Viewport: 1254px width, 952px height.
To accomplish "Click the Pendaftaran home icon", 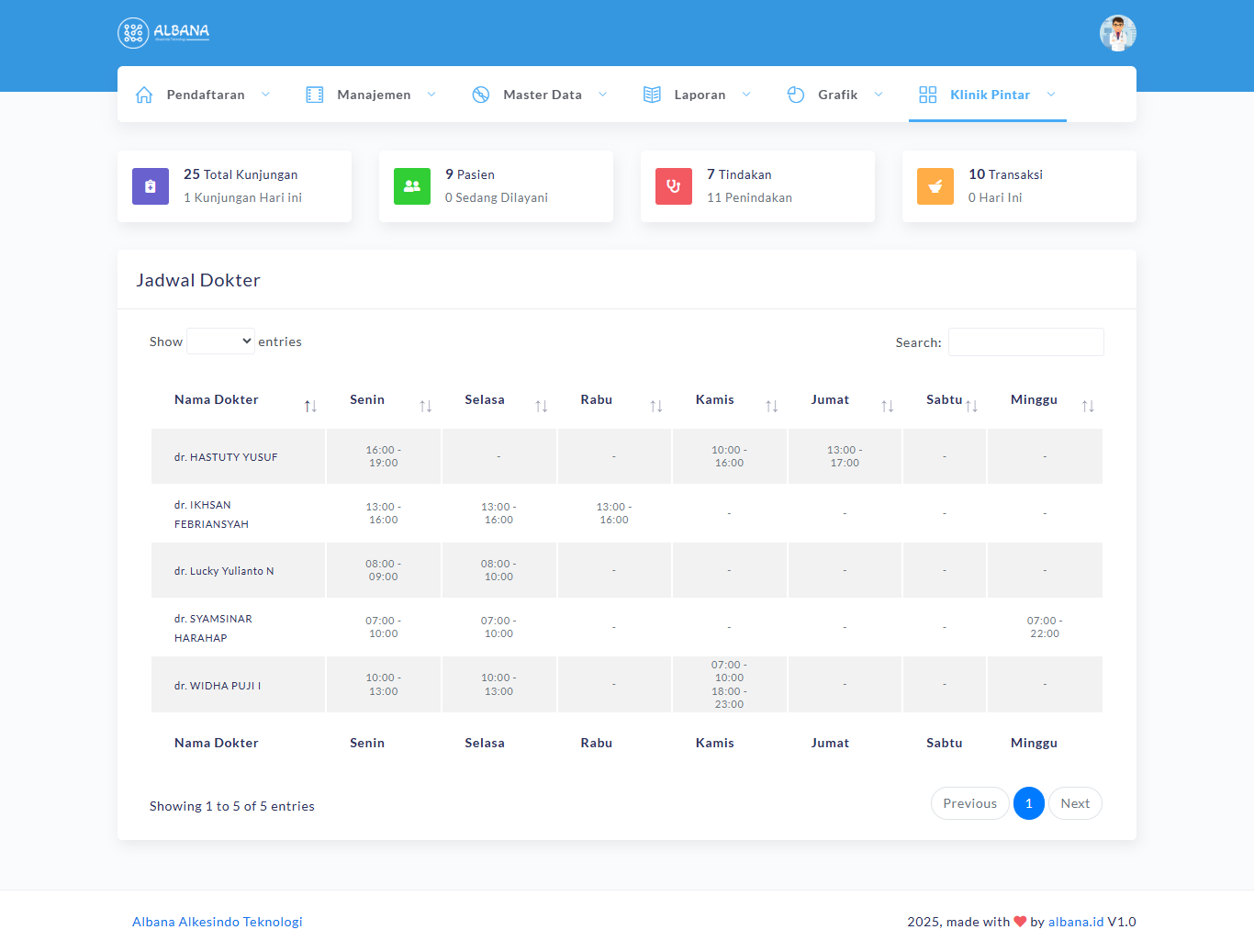I will (x=144, y=95).
